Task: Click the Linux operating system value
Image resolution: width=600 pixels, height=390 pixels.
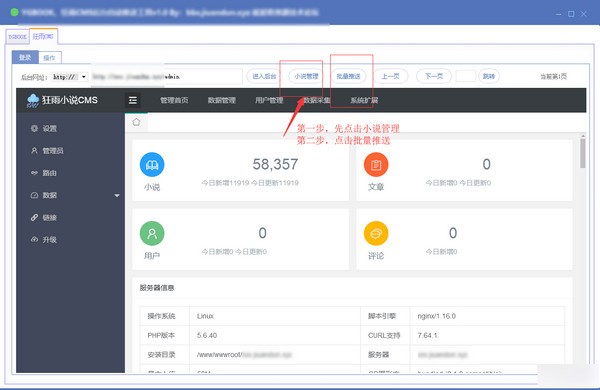Action: coord(205,316)
